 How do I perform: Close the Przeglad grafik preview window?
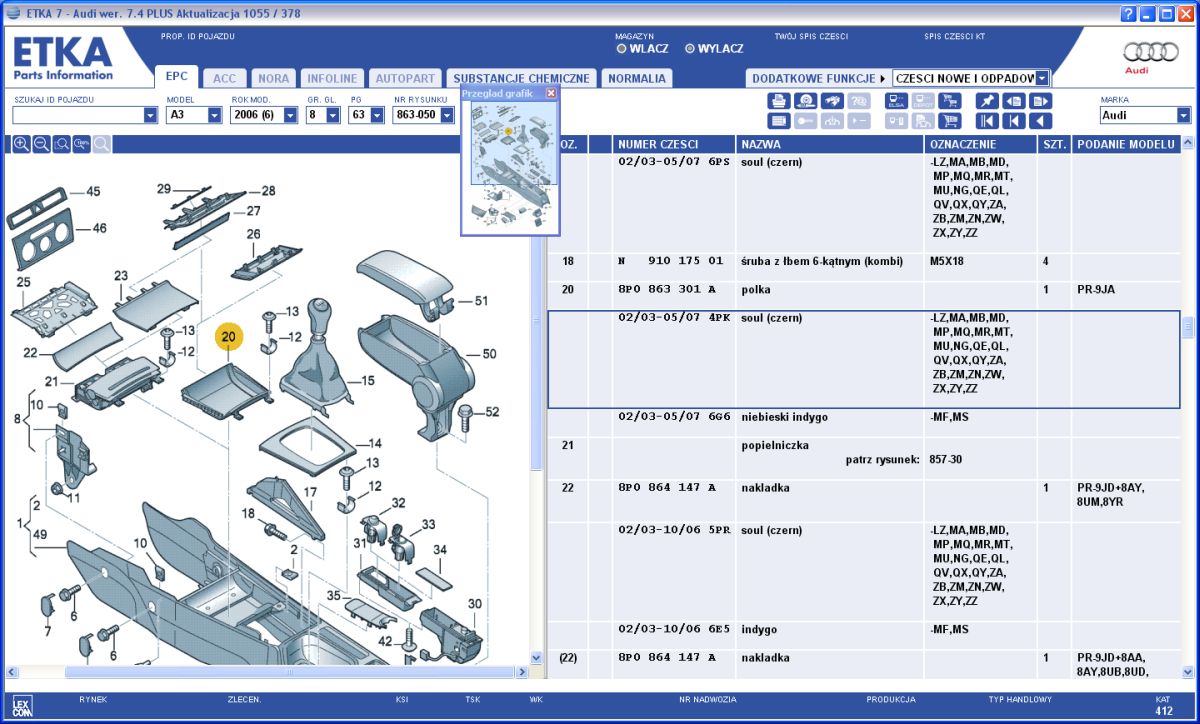pos(551,92)
